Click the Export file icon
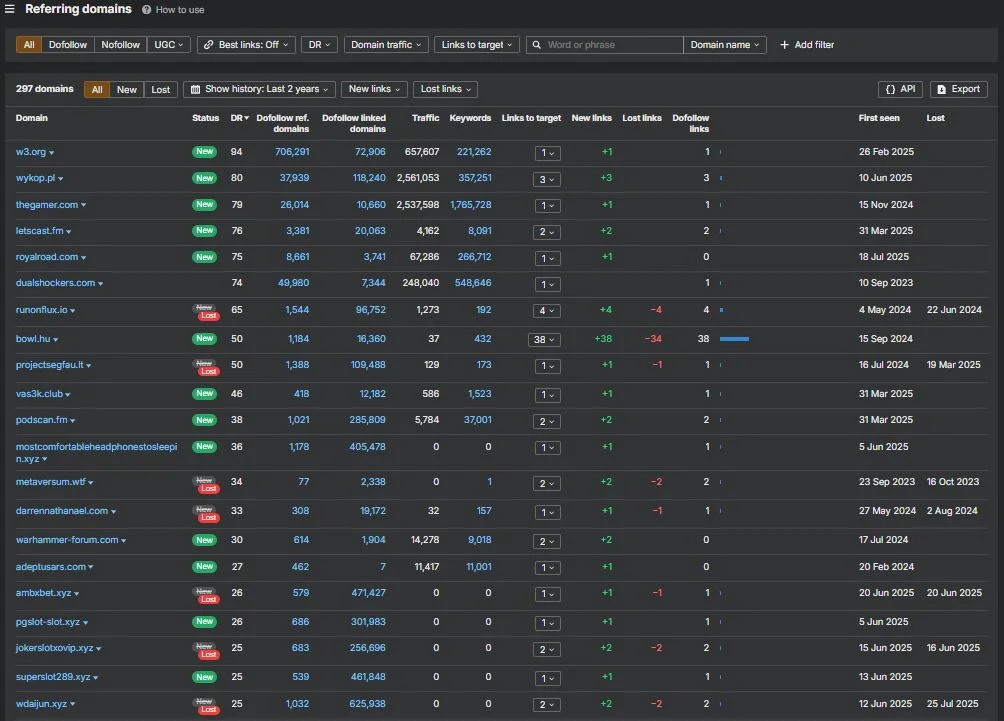This screenshot has height=721, width=1004. 942,89
